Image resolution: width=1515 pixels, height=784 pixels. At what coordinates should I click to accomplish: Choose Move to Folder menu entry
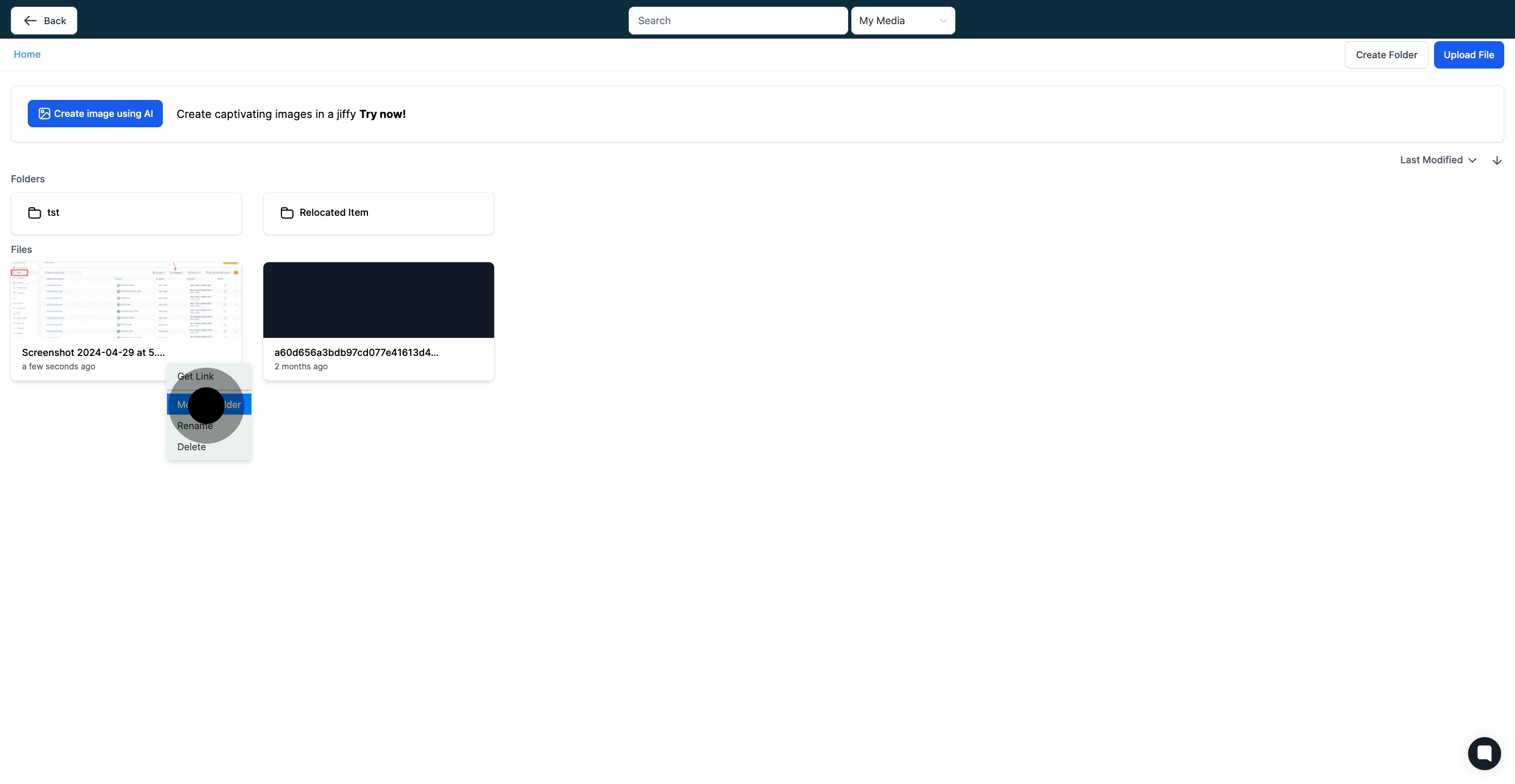(x=209, y=404)
